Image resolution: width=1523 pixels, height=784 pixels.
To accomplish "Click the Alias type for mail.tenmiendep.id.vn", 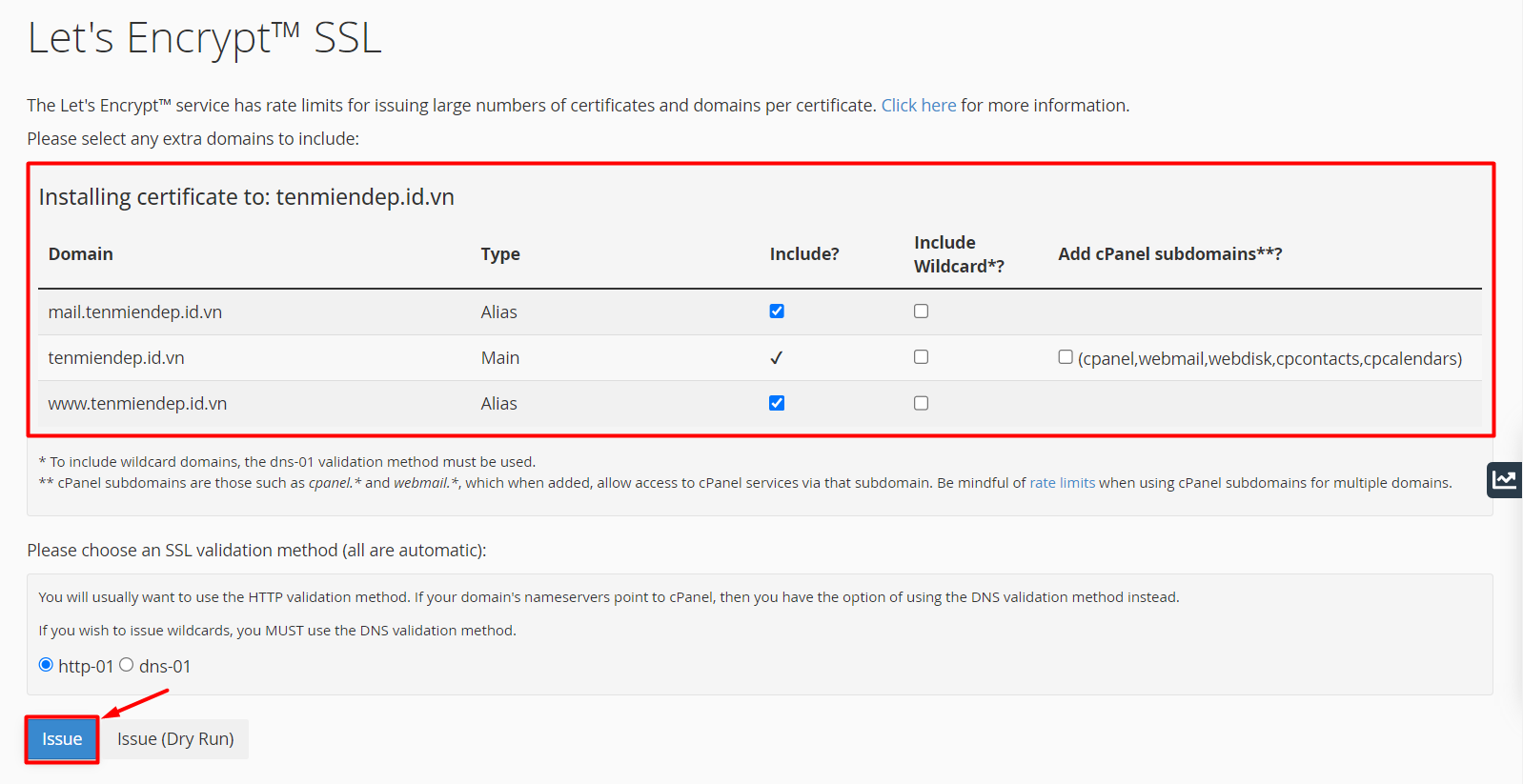I will (499, 312).
